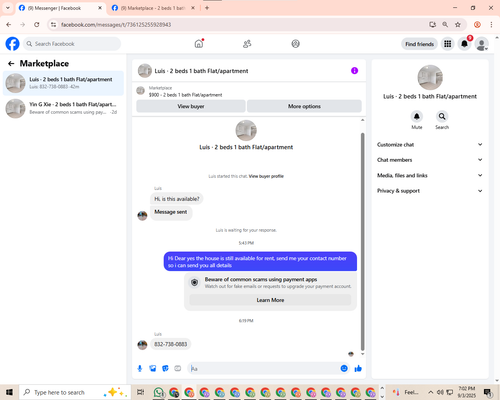The width and height of the screenshot is (500, 400).
Task: Bookmark this page with the star icon
Action: (458, 24)
